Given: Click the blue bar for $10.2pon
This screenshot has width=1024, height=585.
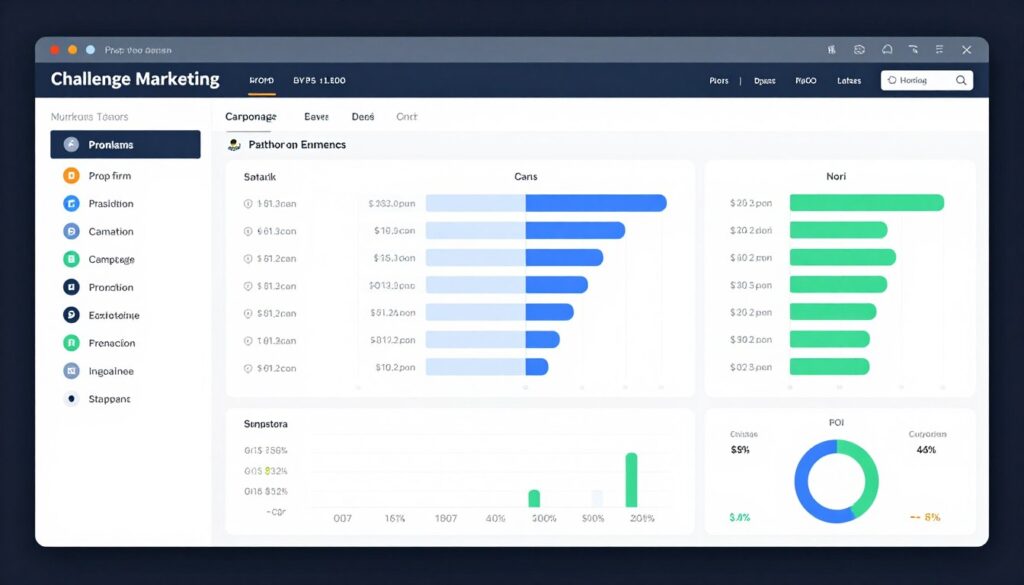Looking at the screenshot, I should coord(537,367).
